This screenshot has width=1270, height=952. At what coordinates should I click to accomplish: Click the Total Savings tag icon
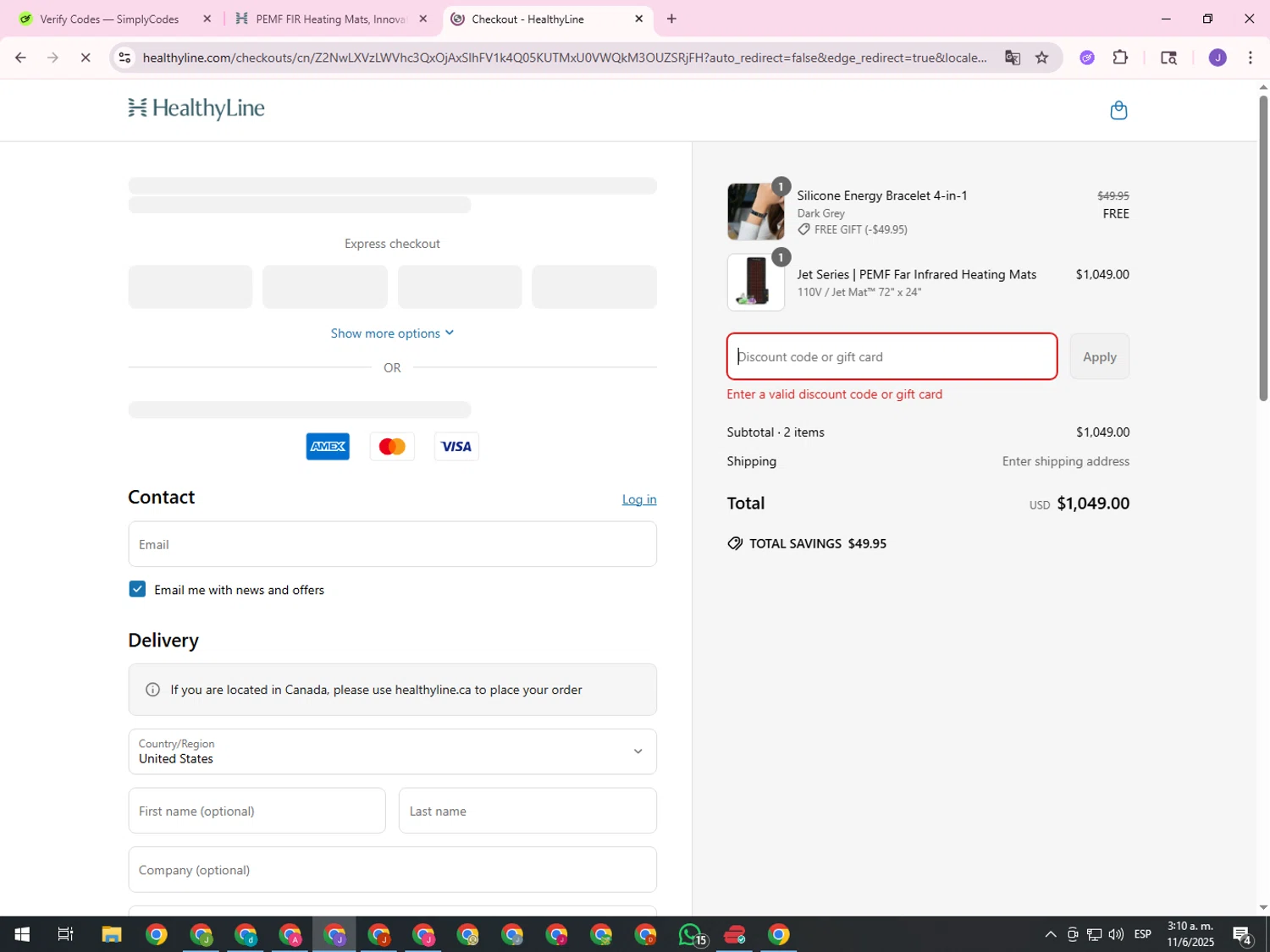pyautogui.click(x=735, y=543)
